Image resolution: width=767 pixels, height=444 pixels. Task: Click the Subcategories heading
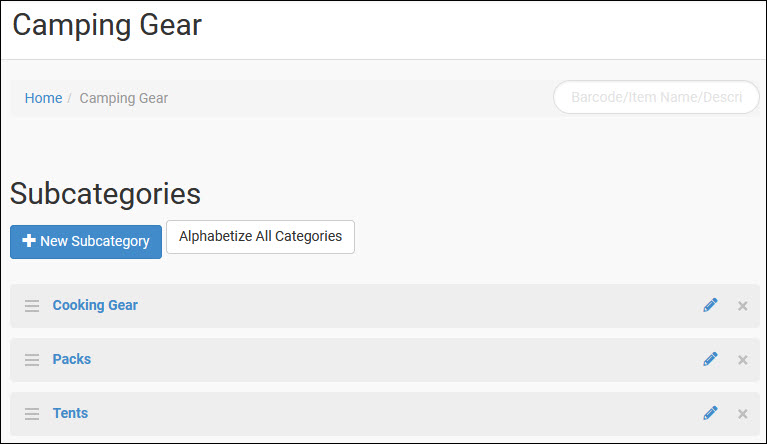(105, 194)
